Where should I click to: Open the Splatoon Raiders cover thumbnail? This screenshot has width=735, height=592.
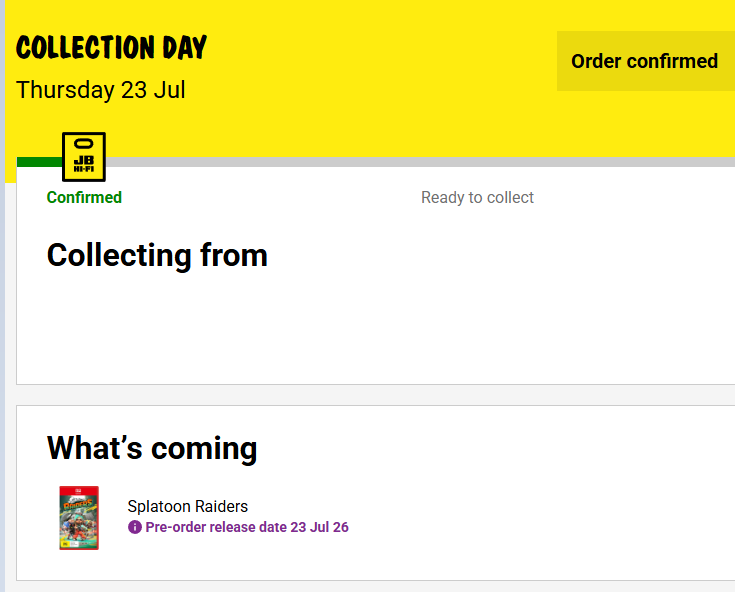pos(79,518)
